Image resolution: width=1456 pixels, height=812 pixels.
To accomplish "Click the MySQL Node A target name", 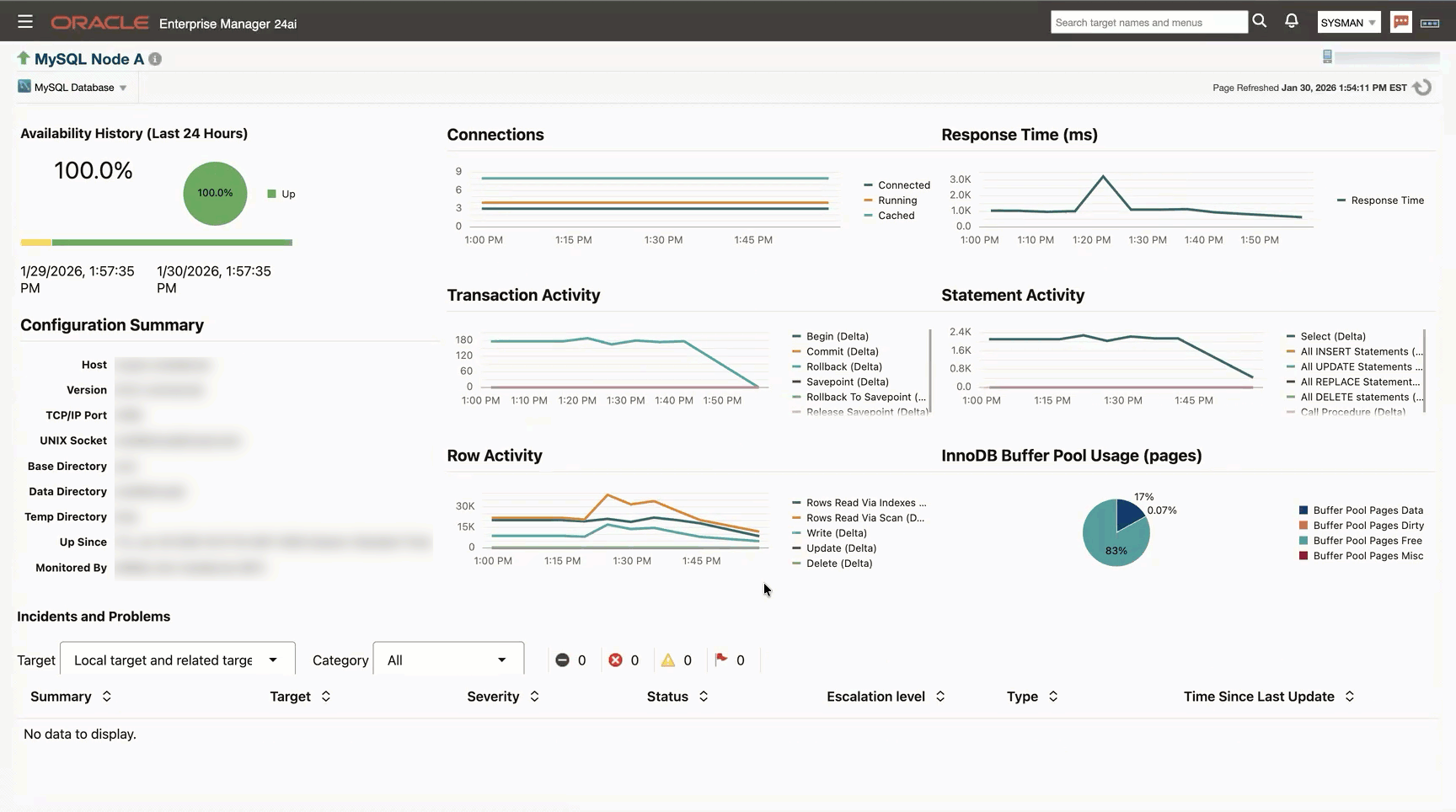I will pos(88,59).
